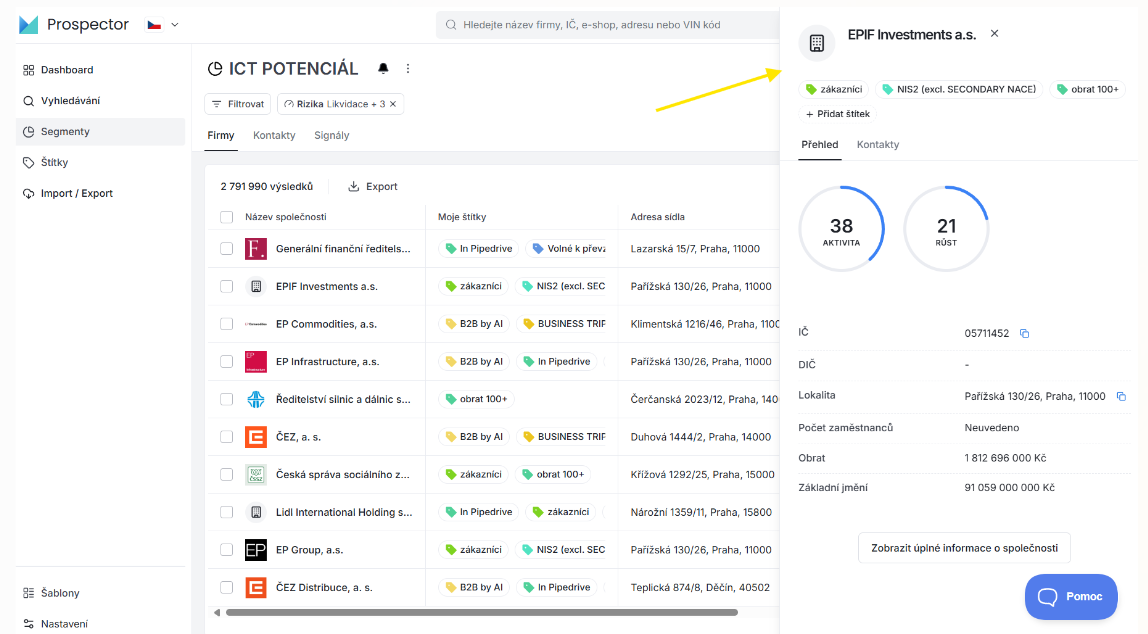Viewport: 1148px width, 634px height.
Task: Click the notification bell next to ICT POTENCIÁL
Action: tap(383, 68)
